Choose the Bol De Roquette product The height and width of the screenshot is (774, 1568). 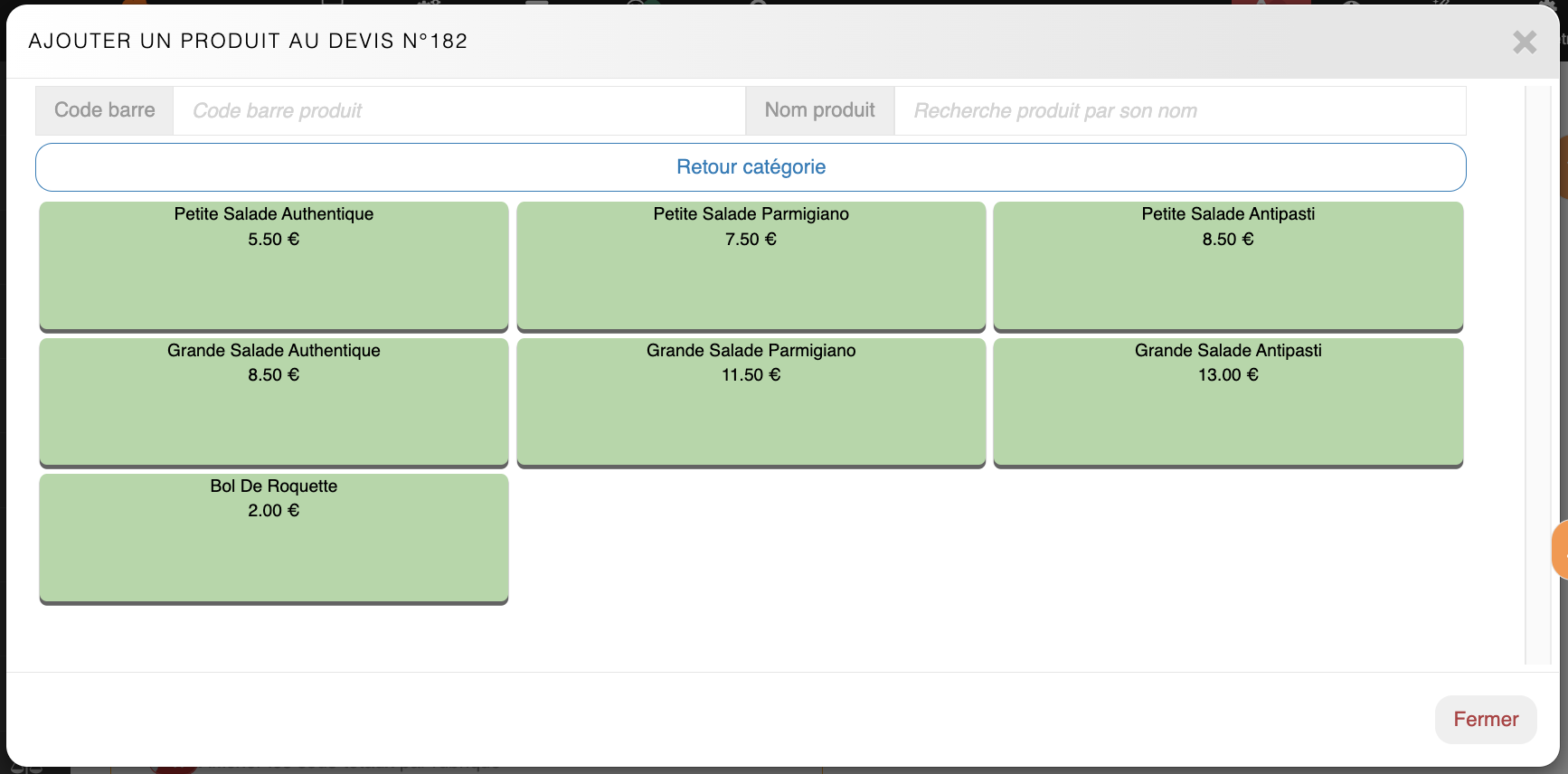tap(274, 539)
